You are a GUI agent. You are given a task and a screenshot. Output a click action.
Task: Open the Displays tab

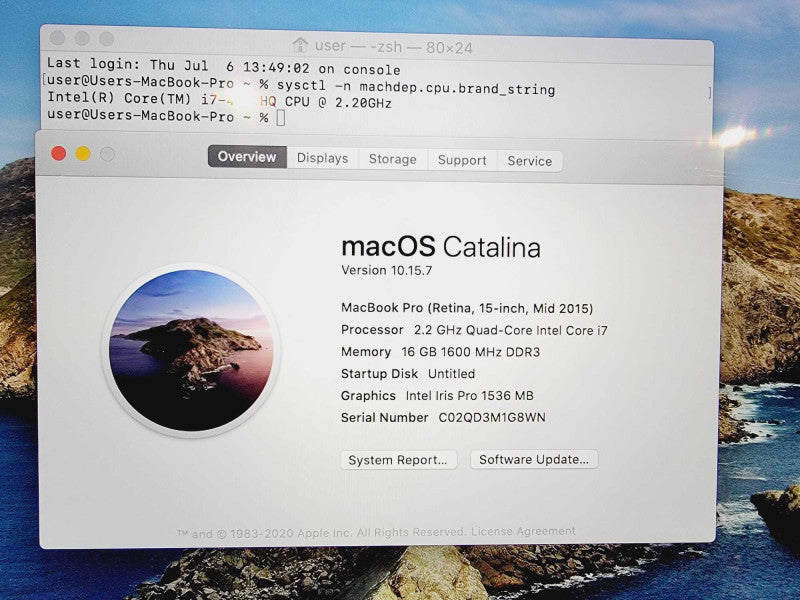point(322,158)
